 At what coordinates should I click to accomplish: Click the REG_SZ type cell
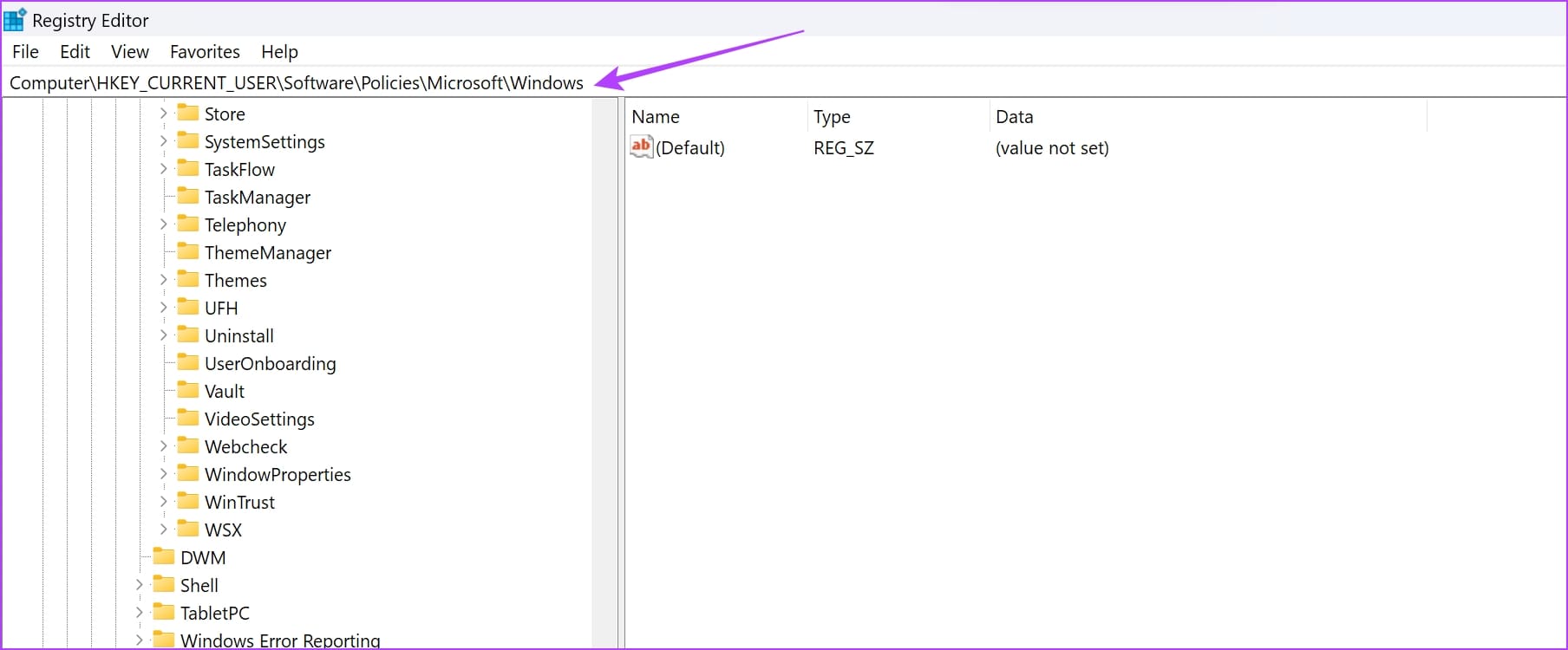coord(844,148)
